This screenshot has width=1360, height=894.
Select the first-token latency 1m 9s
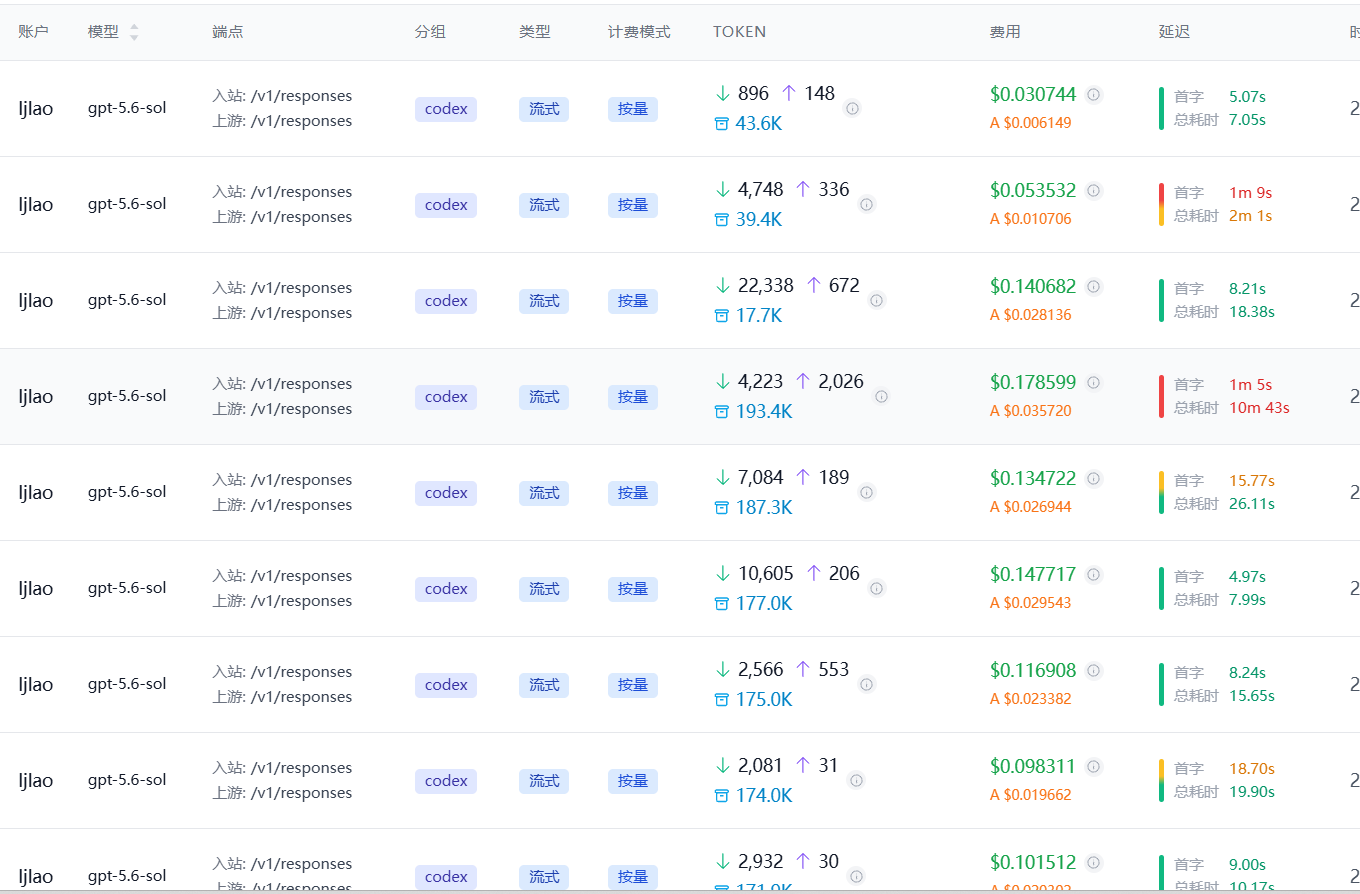(1250, 193)
